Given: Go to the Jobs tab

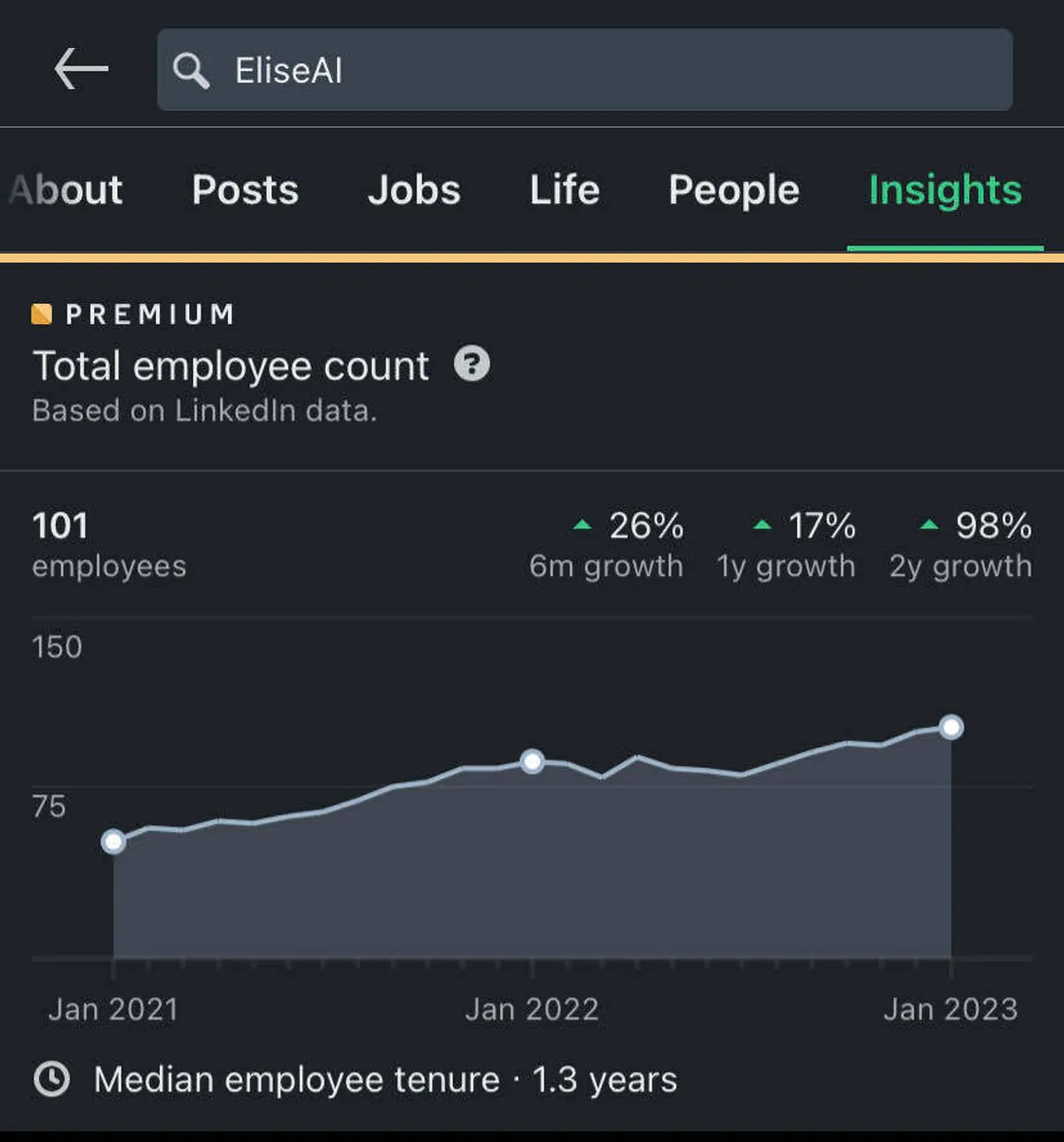Looking at the screenshot, I should [x=414, y=190].
